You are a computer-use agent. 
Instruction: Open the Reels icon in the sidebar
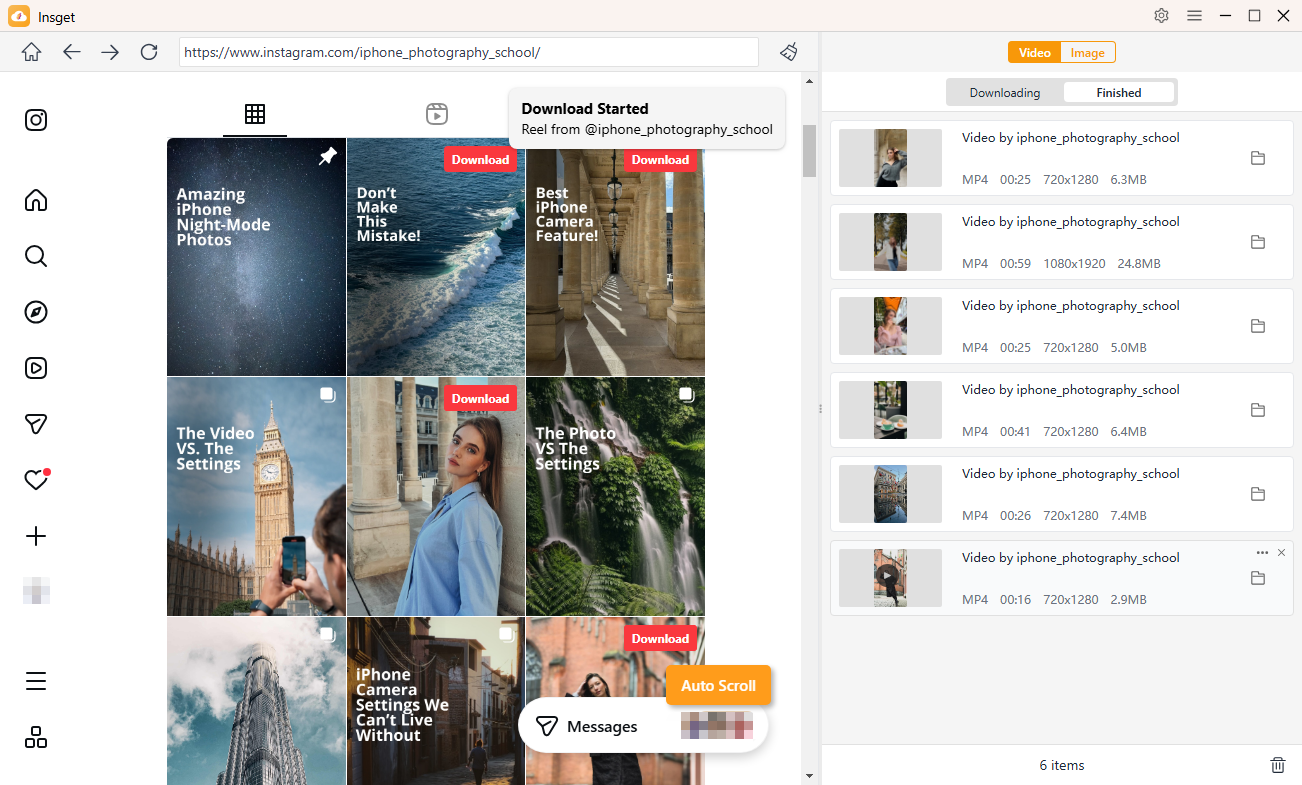click(x=35, y=368)
